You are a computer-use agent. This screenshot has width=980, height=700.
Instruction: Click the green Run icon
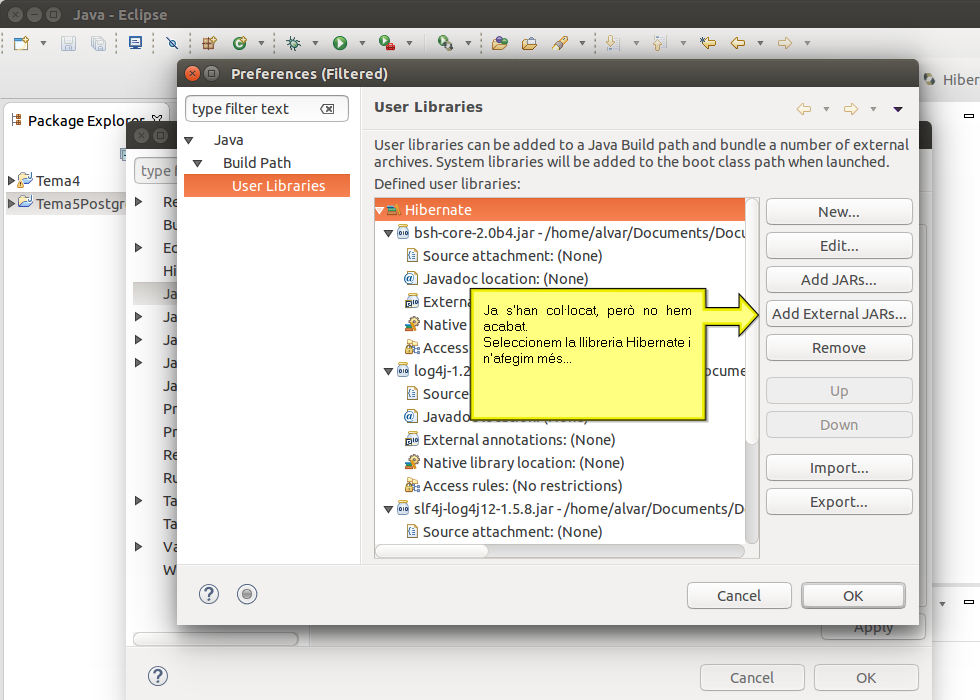pyautogui.click(x=339, y=43)
